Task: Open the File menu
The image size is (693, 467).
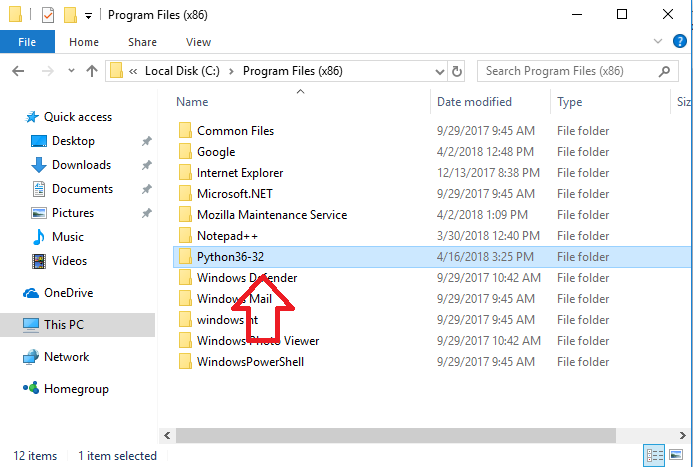Action: (28, 42)
